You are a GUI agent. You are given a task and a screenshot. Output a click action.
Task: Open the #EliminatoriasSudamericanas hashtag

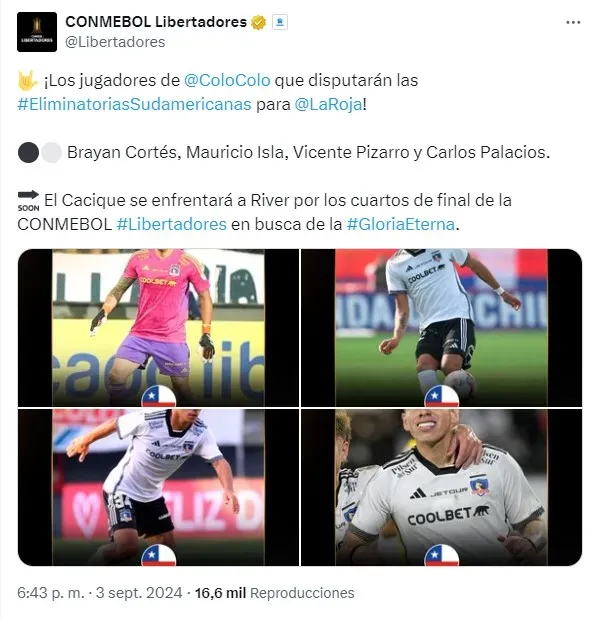coord(134,105)
